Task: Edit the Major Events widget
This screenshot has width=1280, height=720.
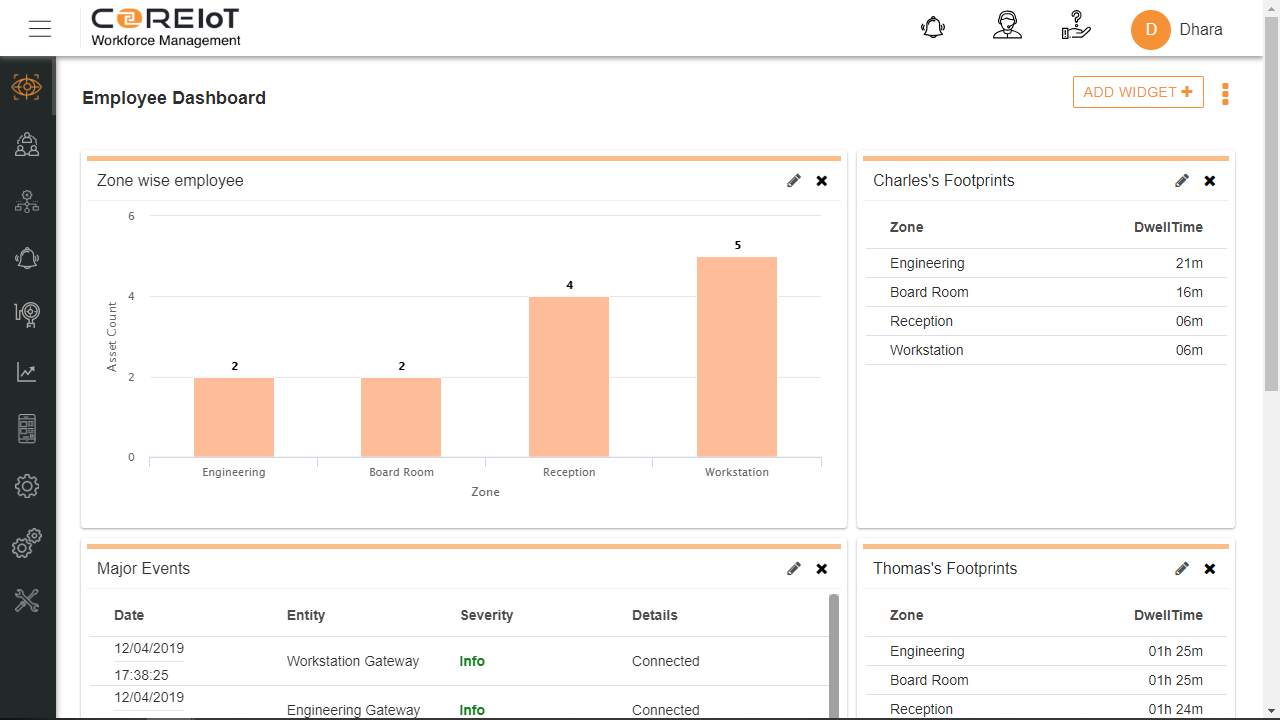Action: click(794, 569)
